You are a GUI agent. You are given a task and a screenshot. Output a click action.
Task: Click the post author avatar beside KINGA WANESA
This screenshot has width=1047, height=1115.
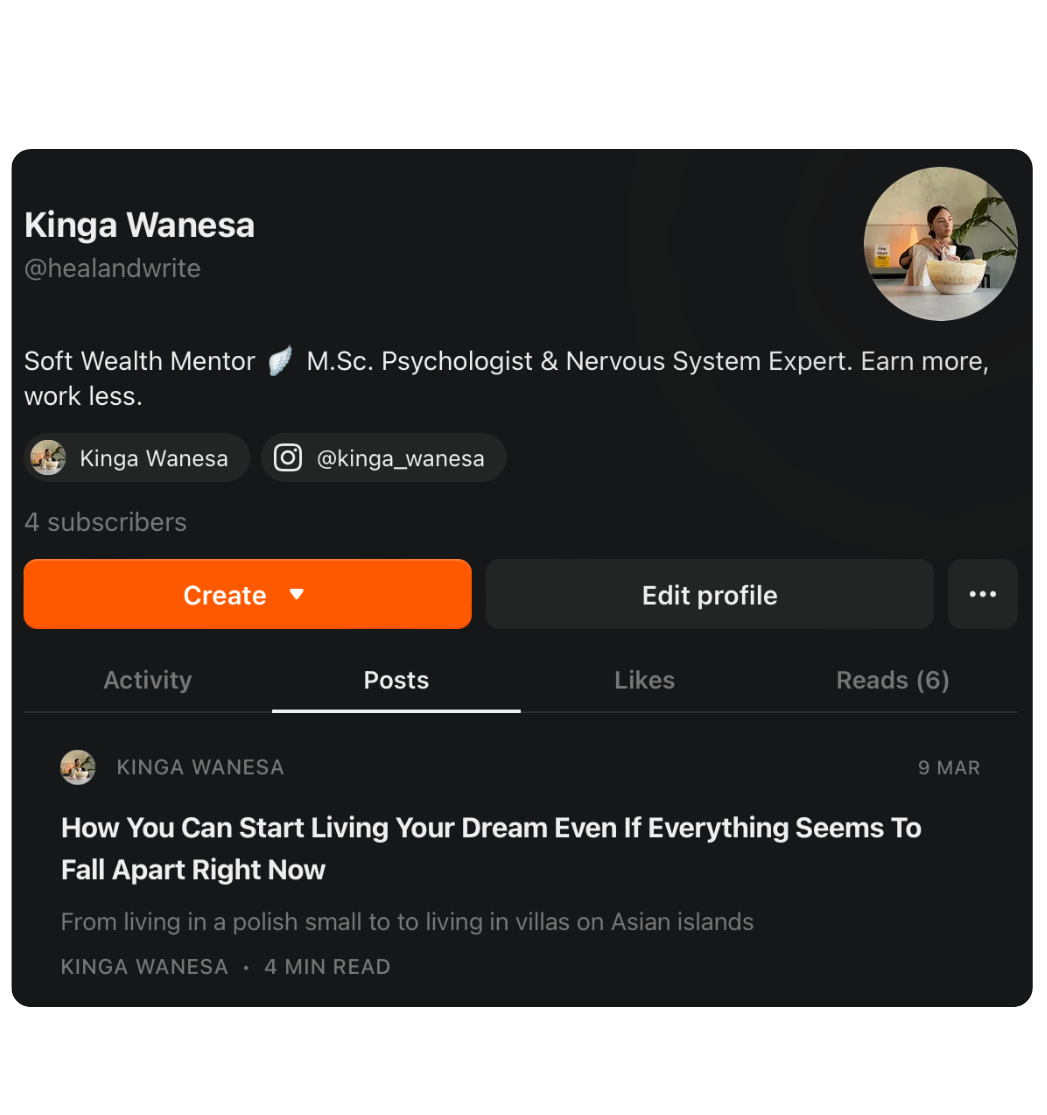78,767
